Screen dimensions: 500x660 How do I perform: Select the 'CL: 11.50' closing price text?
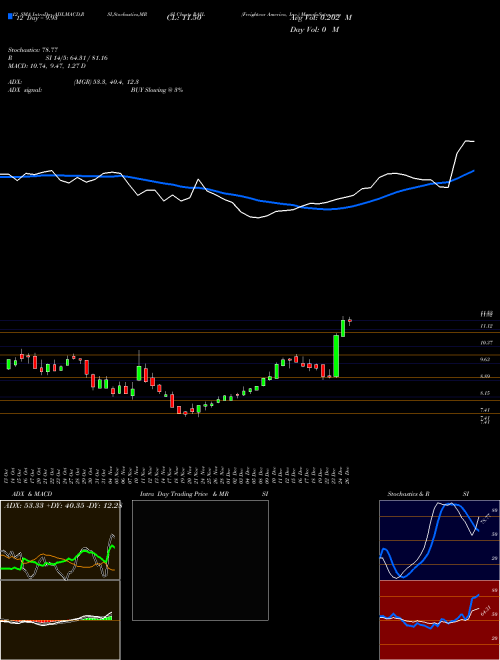point(184,19)
